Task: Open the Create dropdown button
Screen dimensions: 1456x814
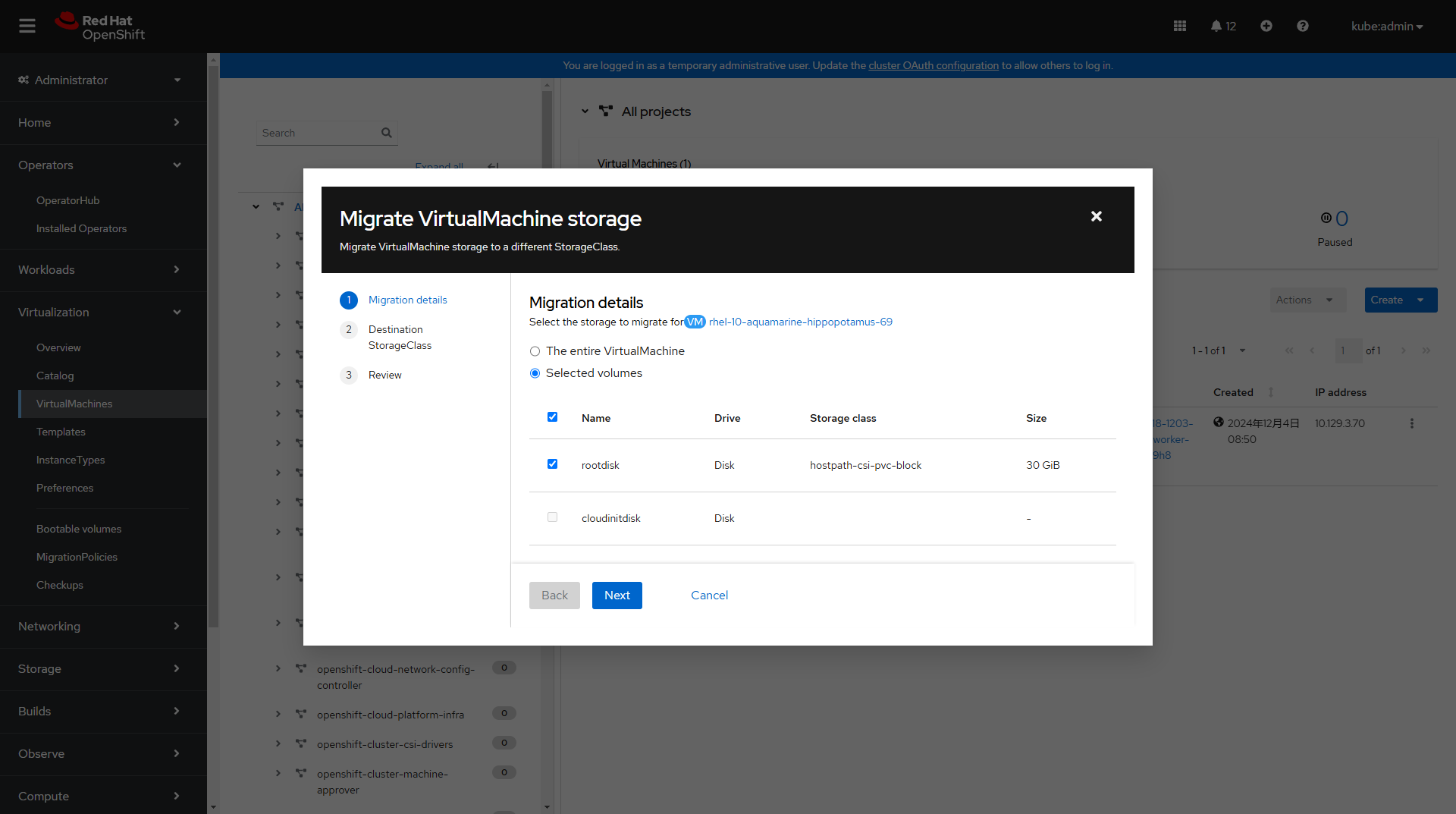Action: tap(1401, 300)
